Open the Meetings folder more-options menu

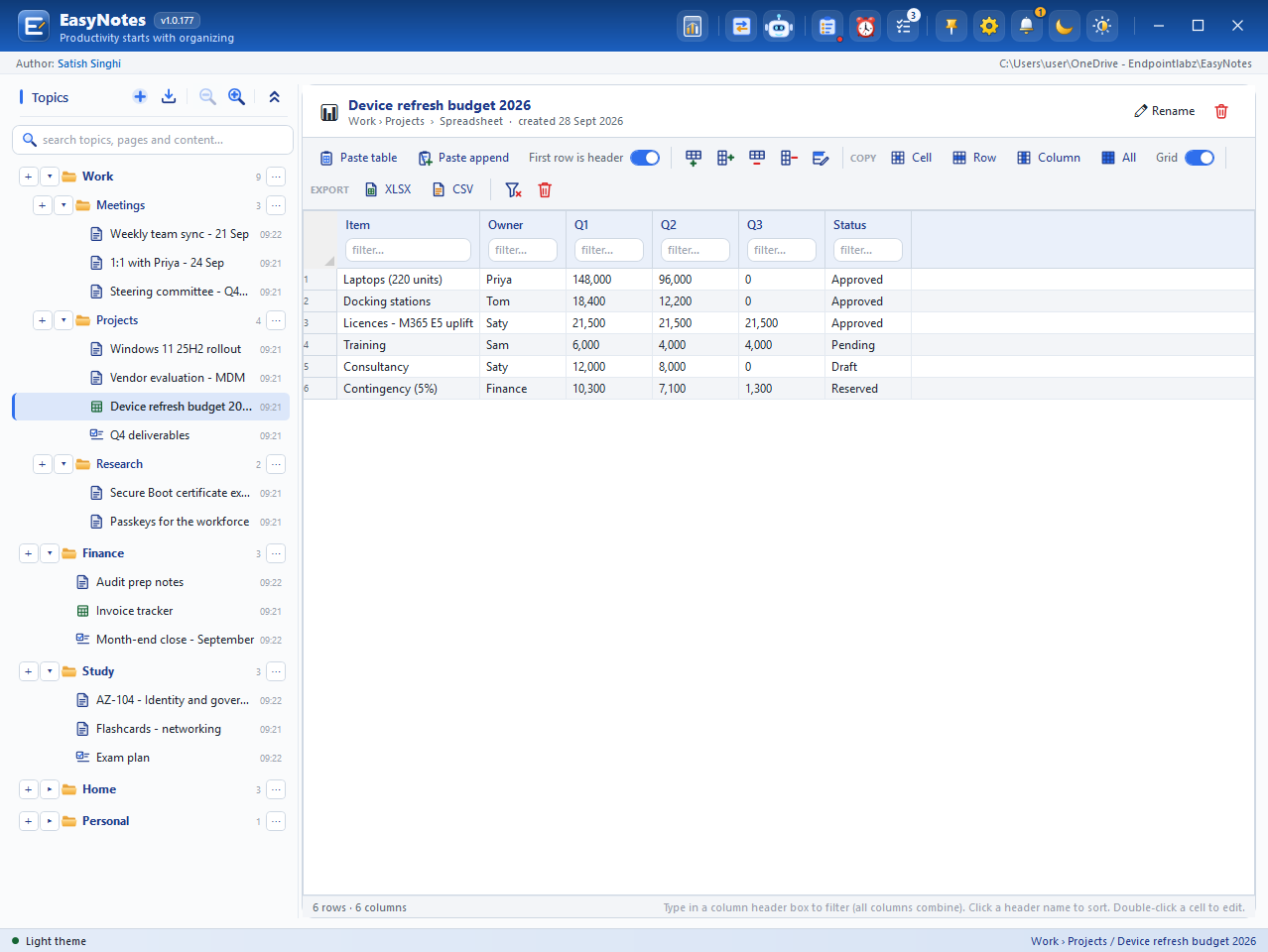click(277, 205)
